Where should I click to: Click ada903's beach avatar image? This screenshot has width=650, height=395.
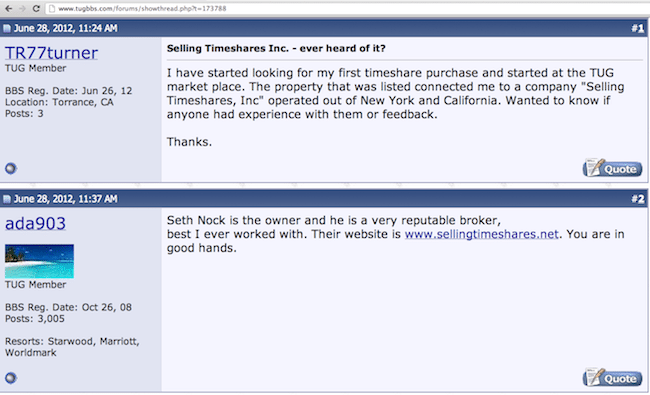tap(39, 261)
